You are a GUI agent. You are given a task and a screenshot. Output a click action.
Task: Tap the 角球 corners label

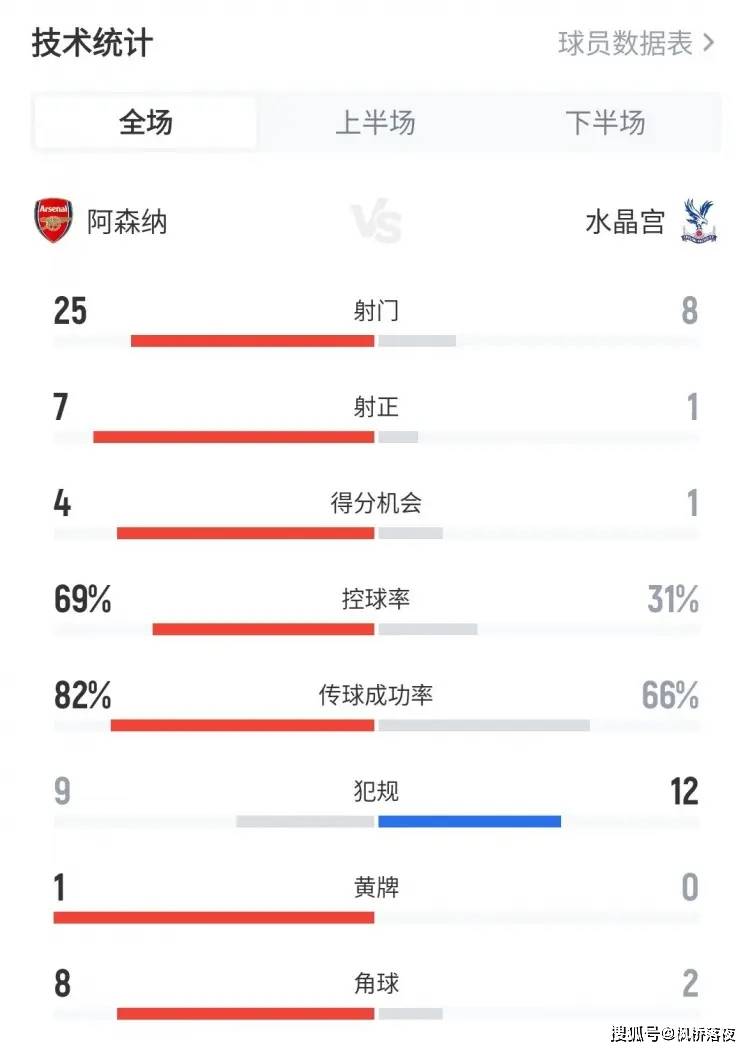[376, 984]
